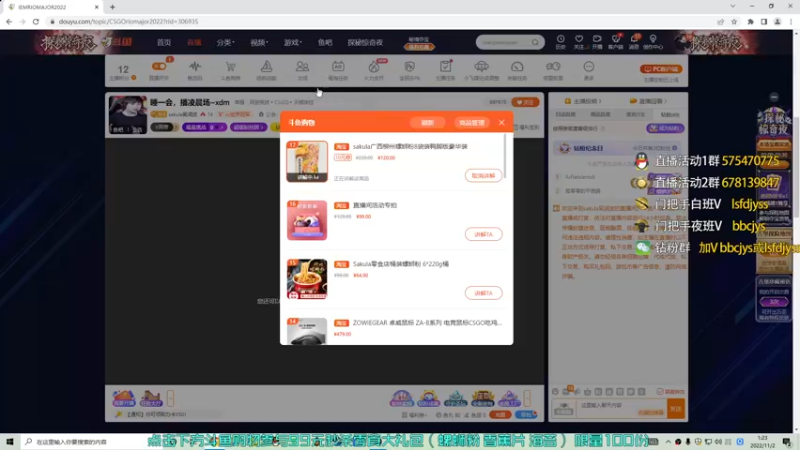The width and height of the screenshot is (800, 450).
Task: Click the browser reload icon
Action: [x=36, y=21]
